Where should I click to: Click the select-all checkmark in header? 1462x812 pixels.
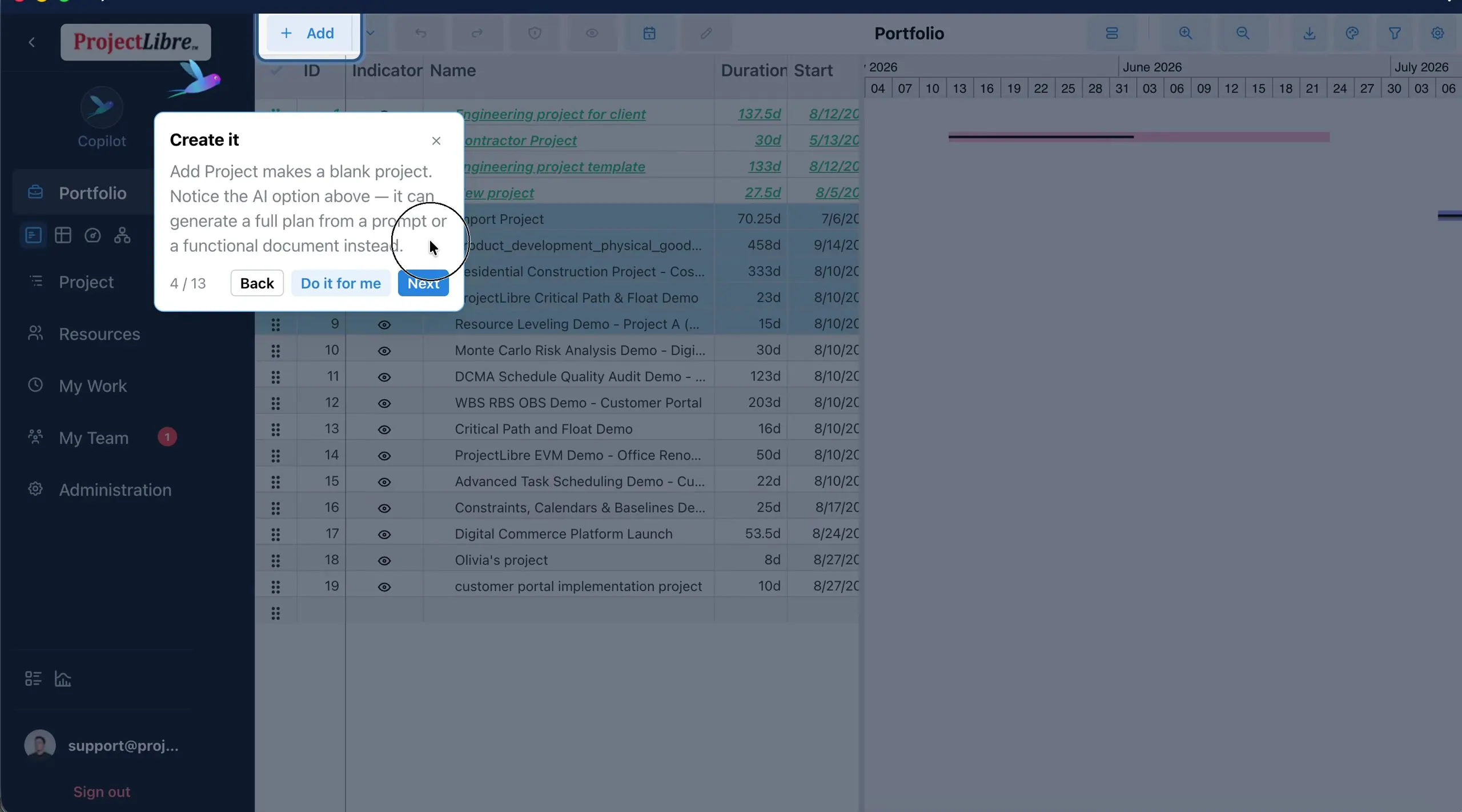click(276, 70)
